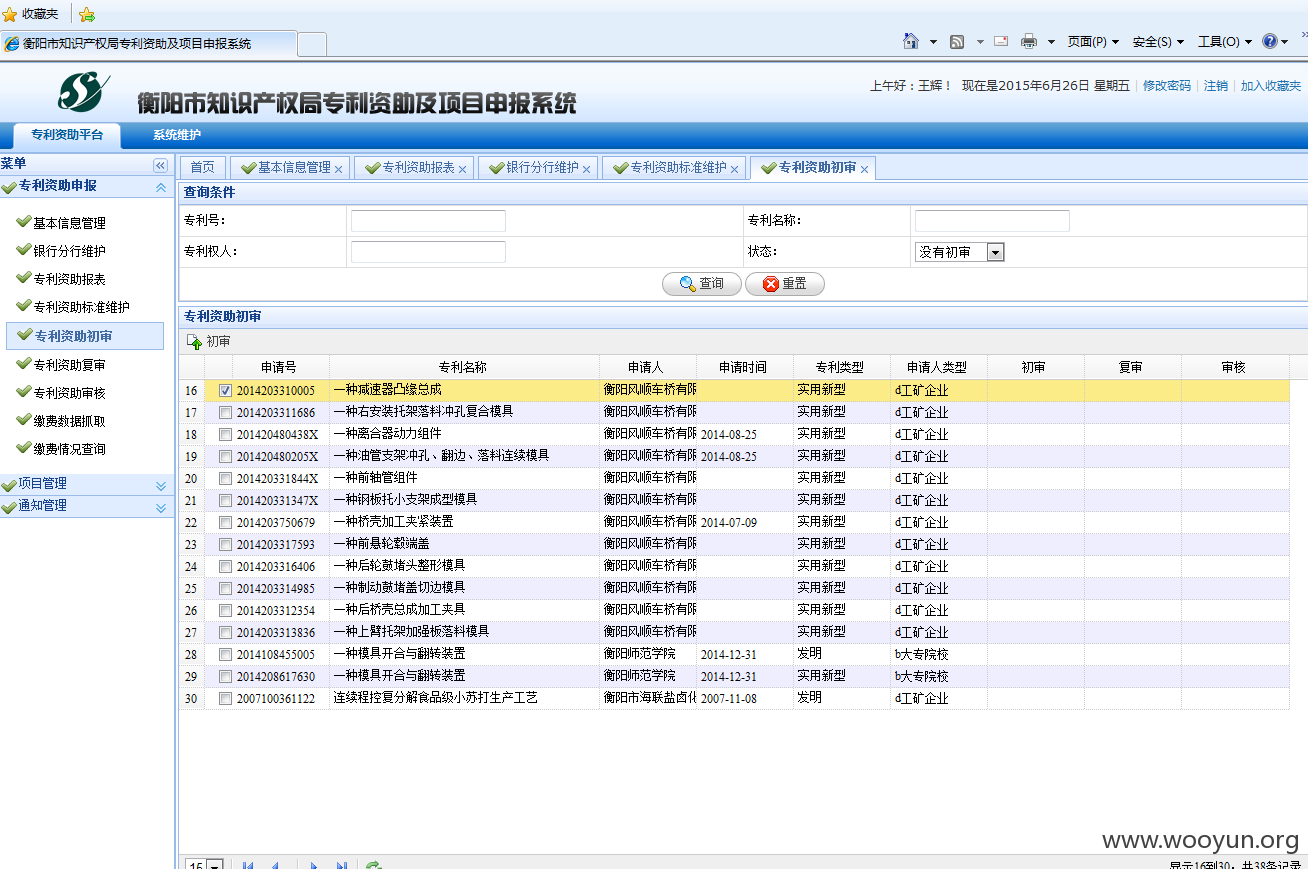Open 银行分行维护 in the side menu
Image resolution: width=1308 pixels, height=869 pixels.
click(69, 251)
